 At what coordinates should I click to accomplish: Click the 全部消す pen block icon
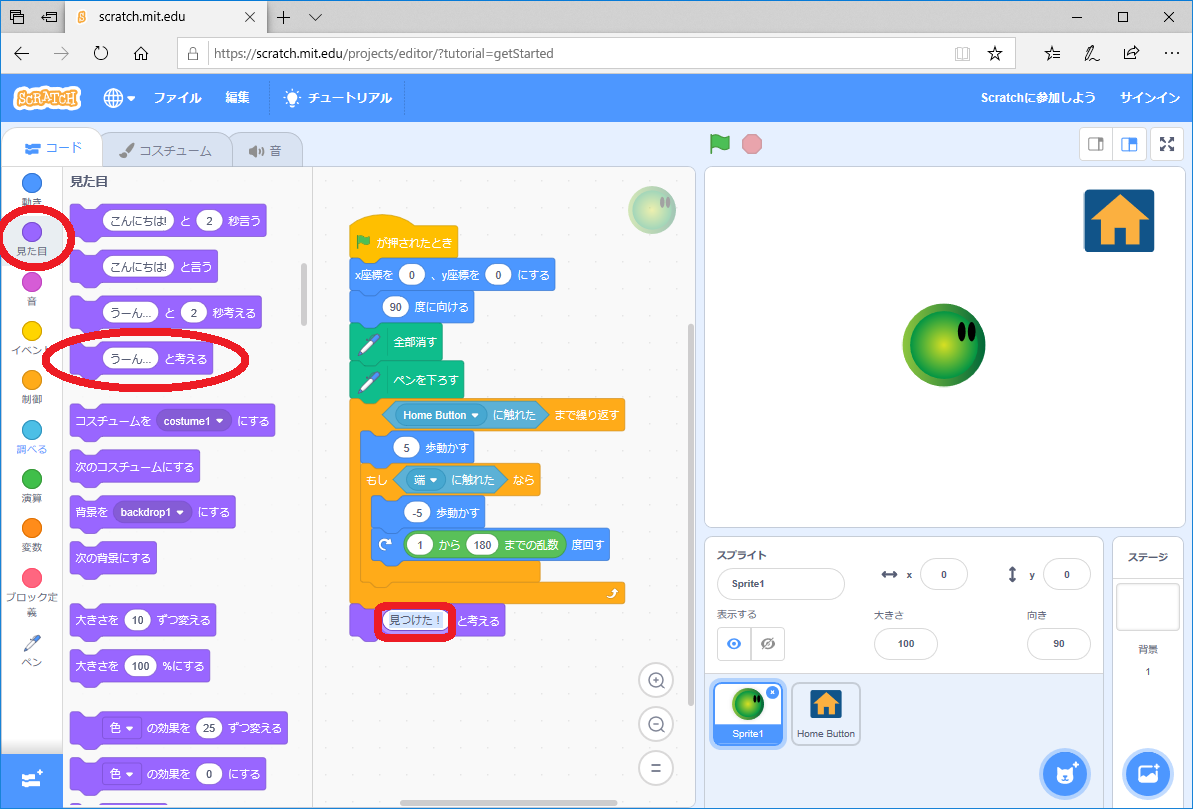point(369,343)
